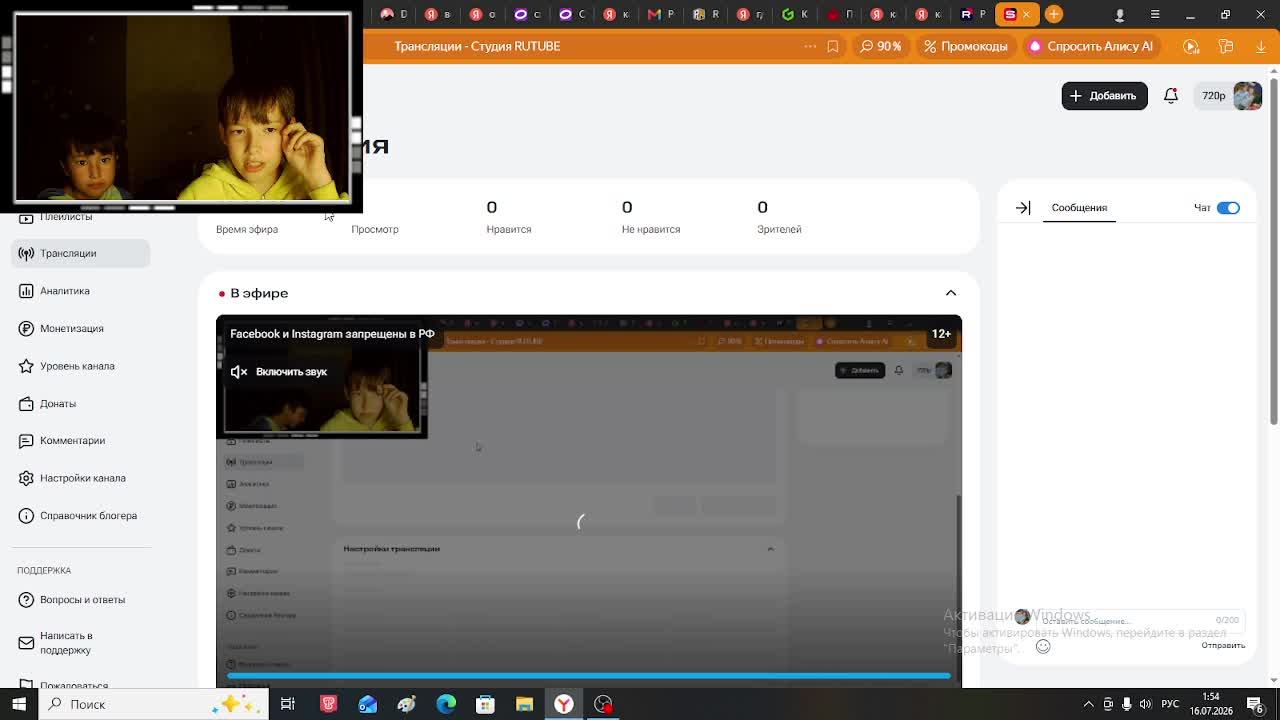Viewport: 1280px width, 720px height.
Task: Click Спросить Алису AI
Action: (1091, 46)
